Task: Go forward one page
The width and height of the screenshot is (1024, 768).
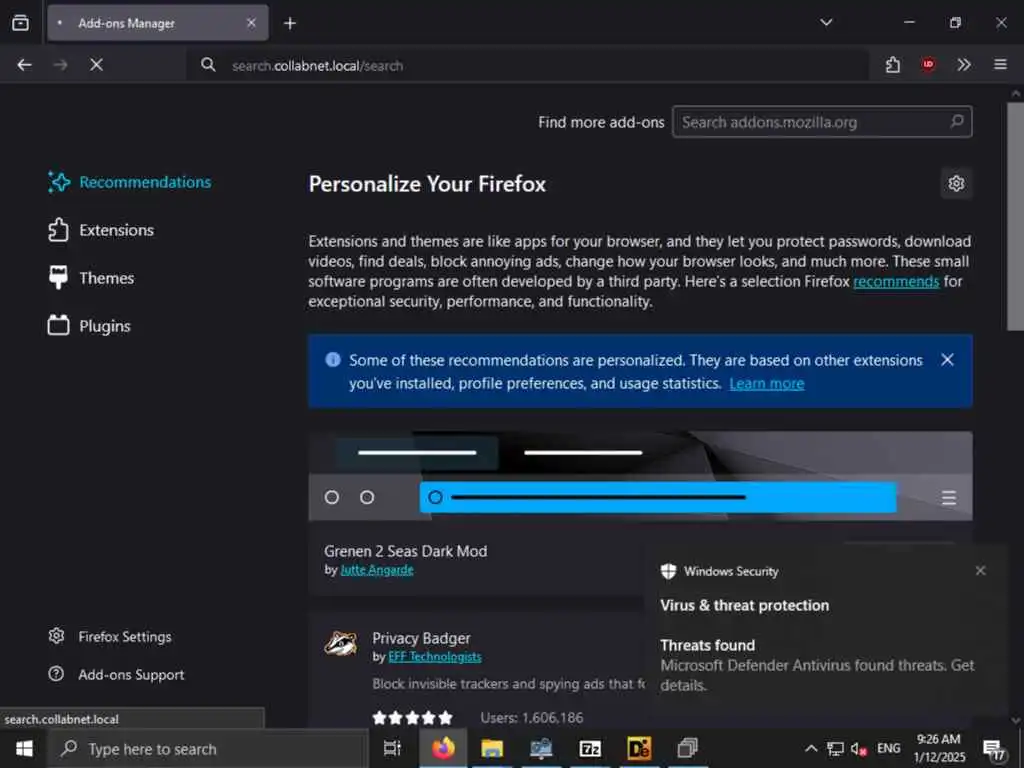Action: click(x=60, y=65)
